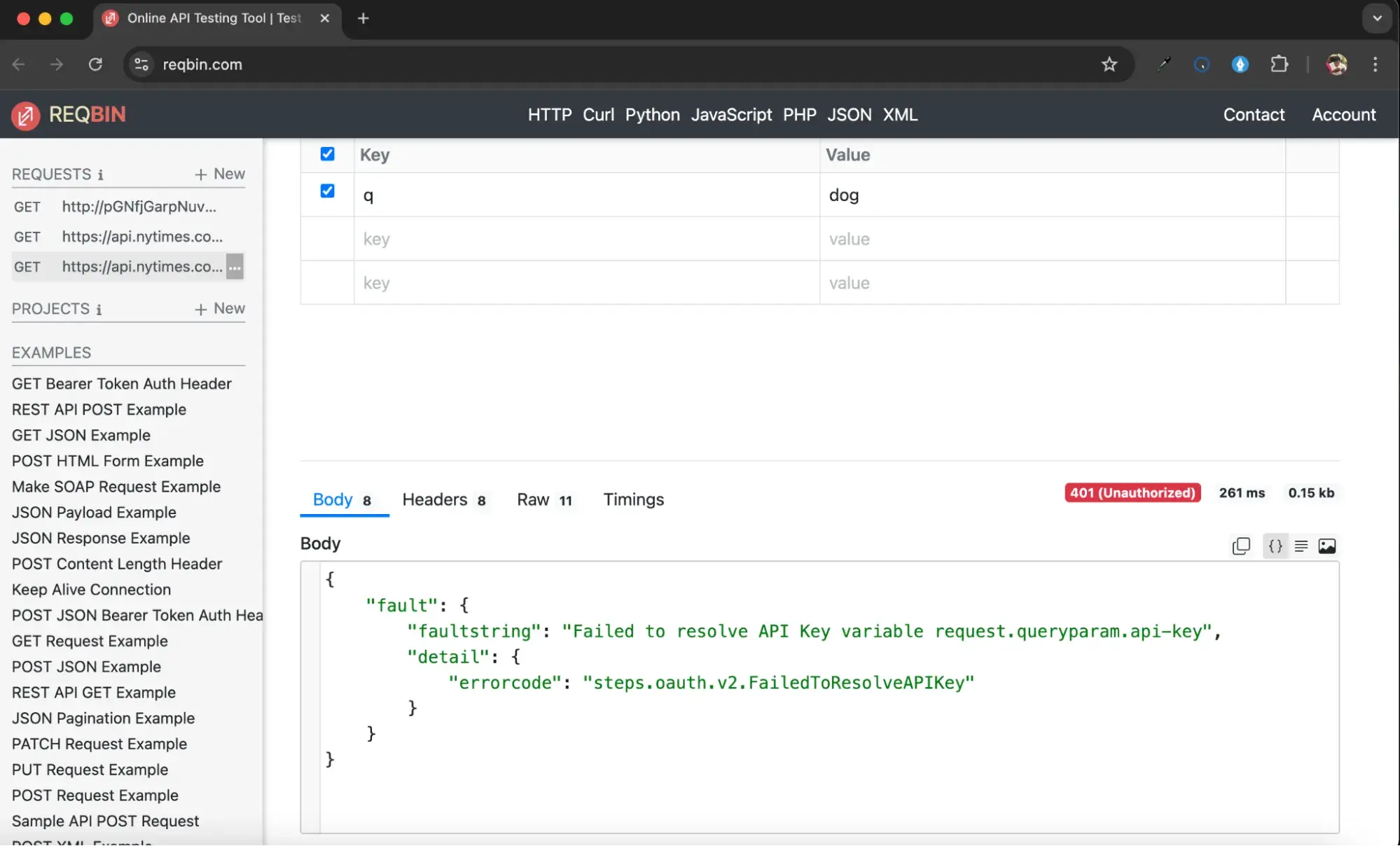Open GET JSON Example

(81, 436)
